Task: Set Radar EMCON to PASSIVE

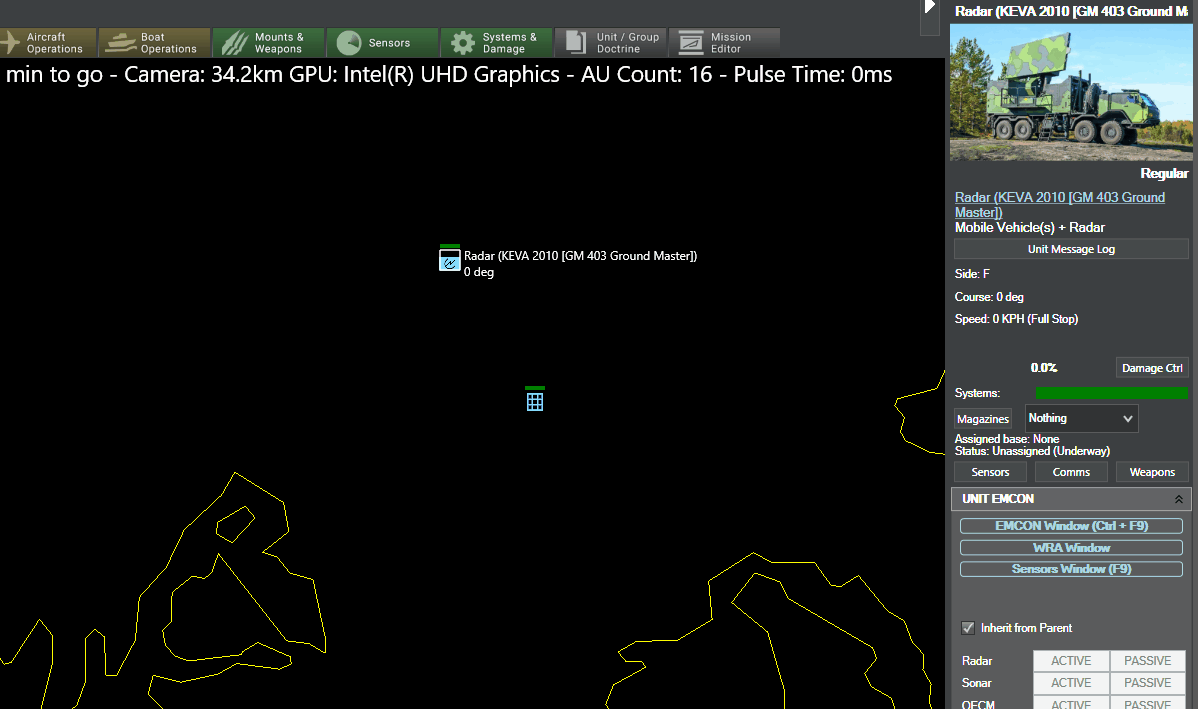Action: pos(1148,661)
